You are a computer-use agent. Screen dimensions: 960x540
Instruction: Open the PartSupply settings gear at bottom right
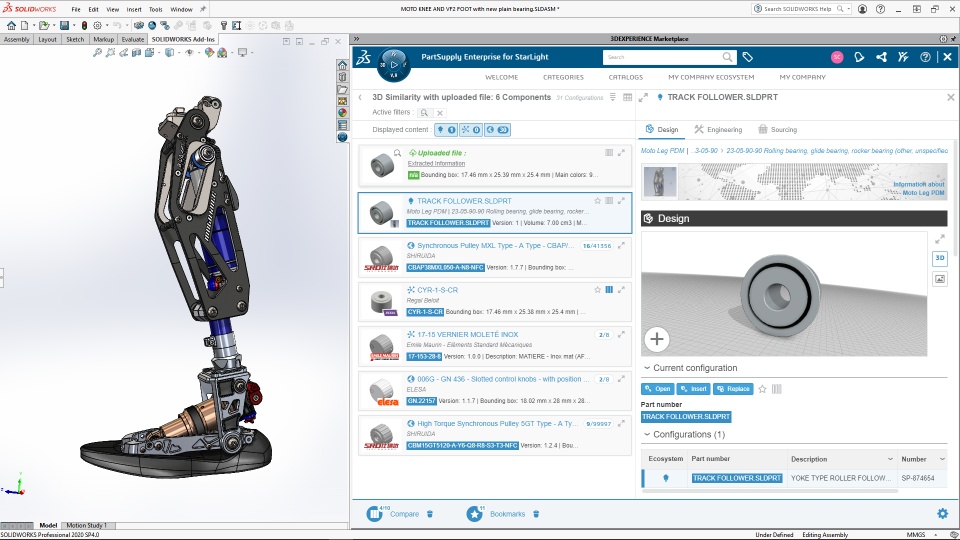942,514
